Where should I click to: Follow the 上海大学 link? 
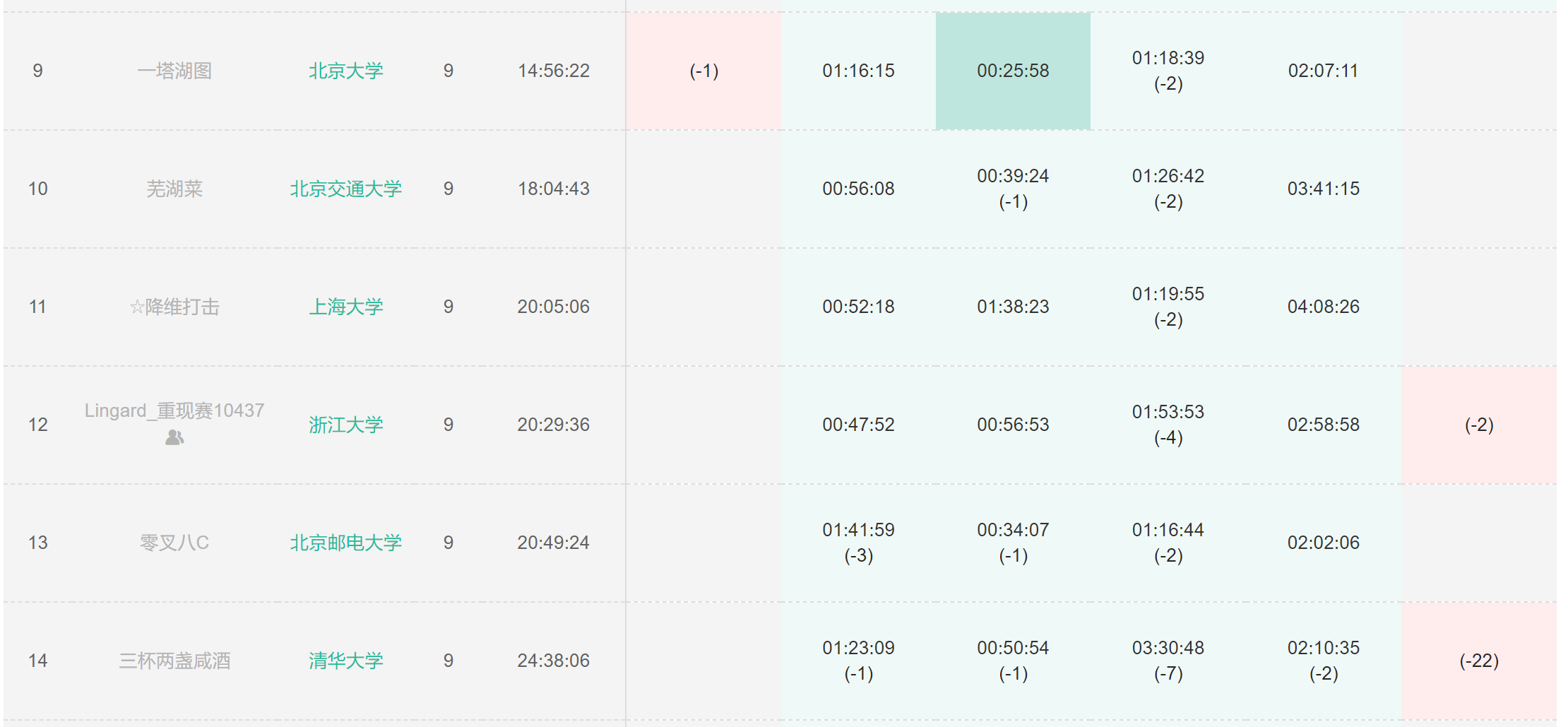345,307
